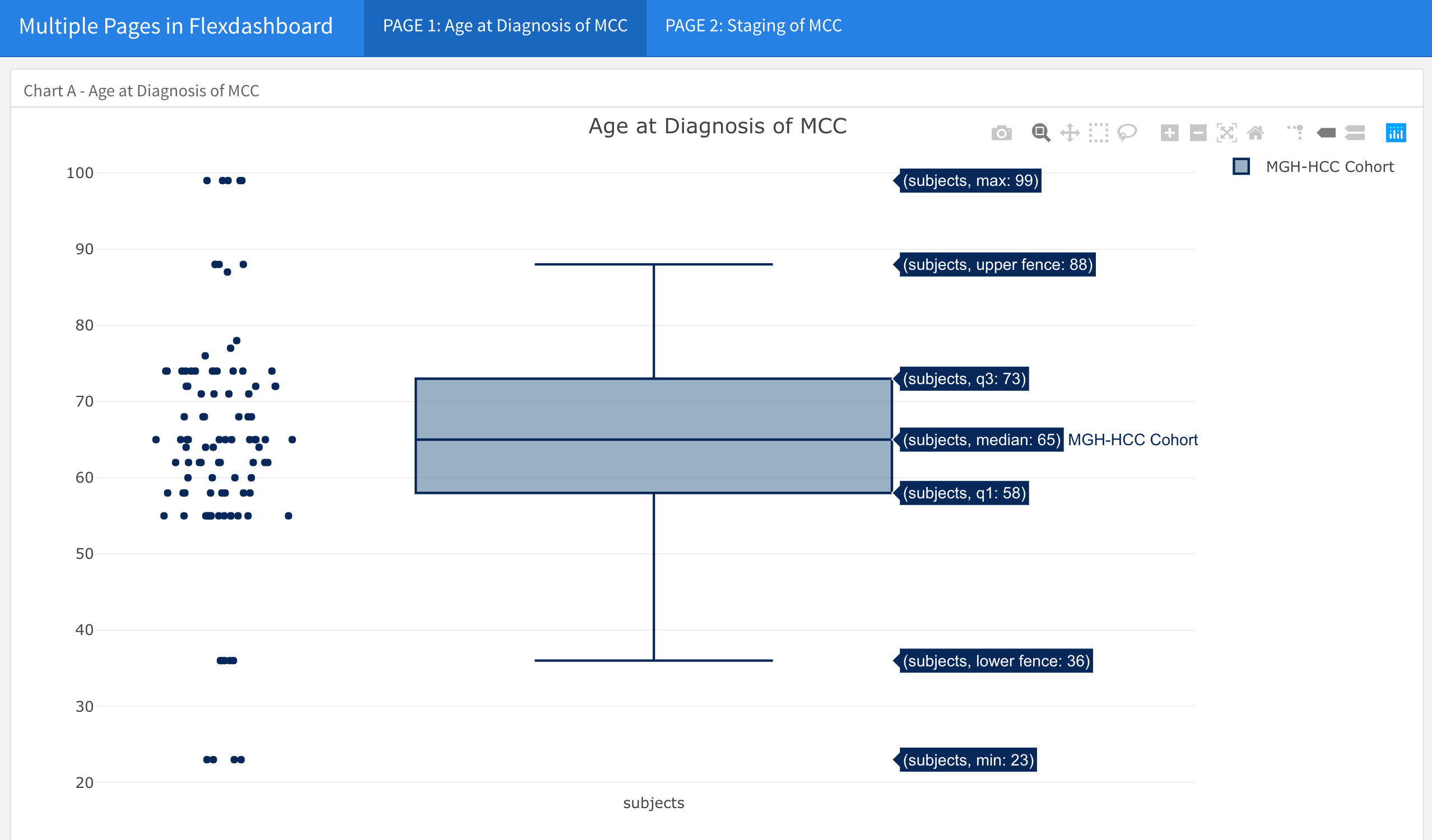Click the subjects x-axis label
This screenshot has width=1432, height=840.
(x=653, y=802)
